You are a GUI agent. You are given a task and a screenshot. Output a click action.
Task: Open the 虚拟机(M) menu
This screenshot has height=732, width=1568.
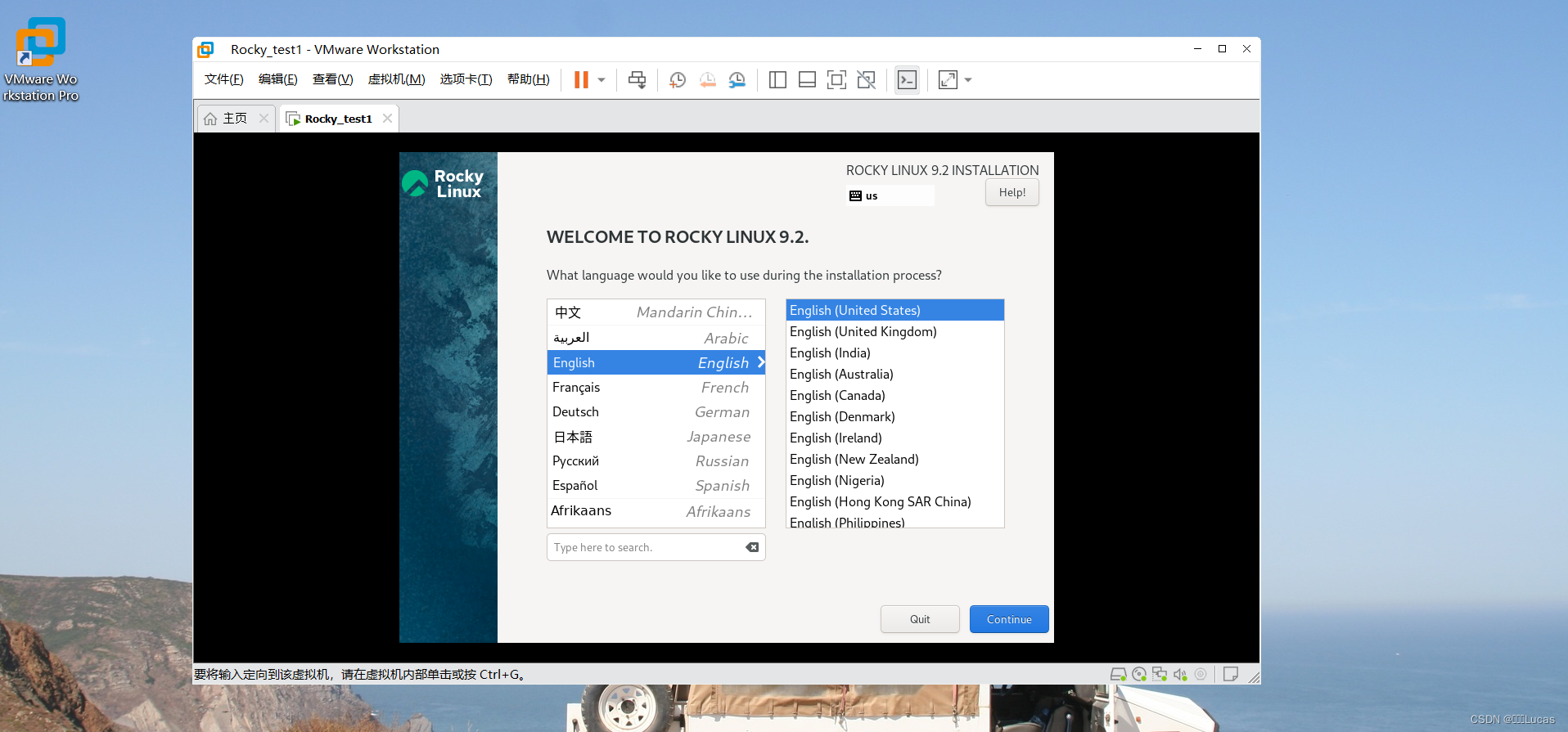click(x=397, y=79)
